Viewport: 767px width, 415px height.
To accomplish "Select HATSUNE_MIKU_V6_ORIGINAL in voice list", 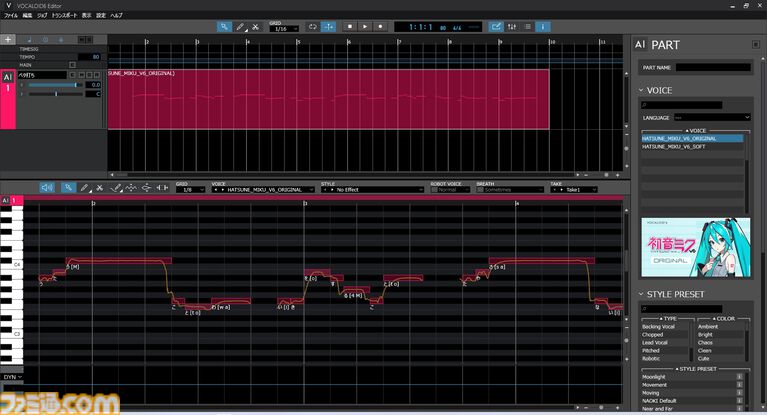I will [693, 138].
